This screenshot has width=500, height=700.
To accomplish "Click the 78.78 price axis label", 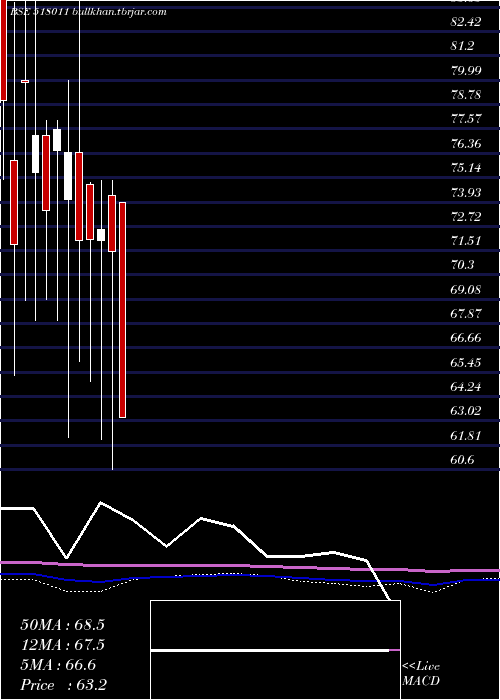I will (466, 95).
